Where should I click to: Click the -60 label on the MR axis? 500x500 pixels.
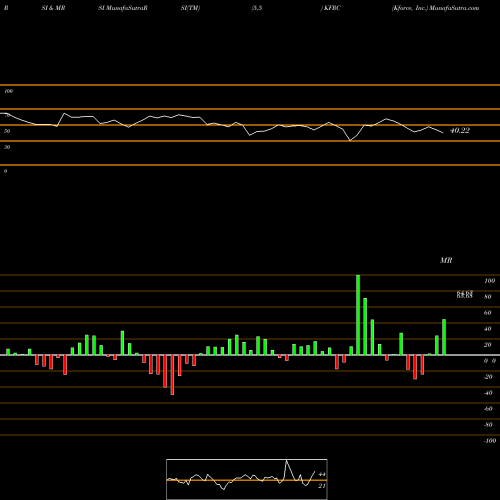click(488, 409)
